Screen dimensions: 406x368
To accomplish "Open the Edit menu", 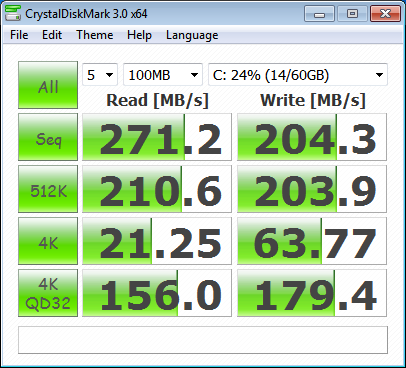I will pos(52,35).
